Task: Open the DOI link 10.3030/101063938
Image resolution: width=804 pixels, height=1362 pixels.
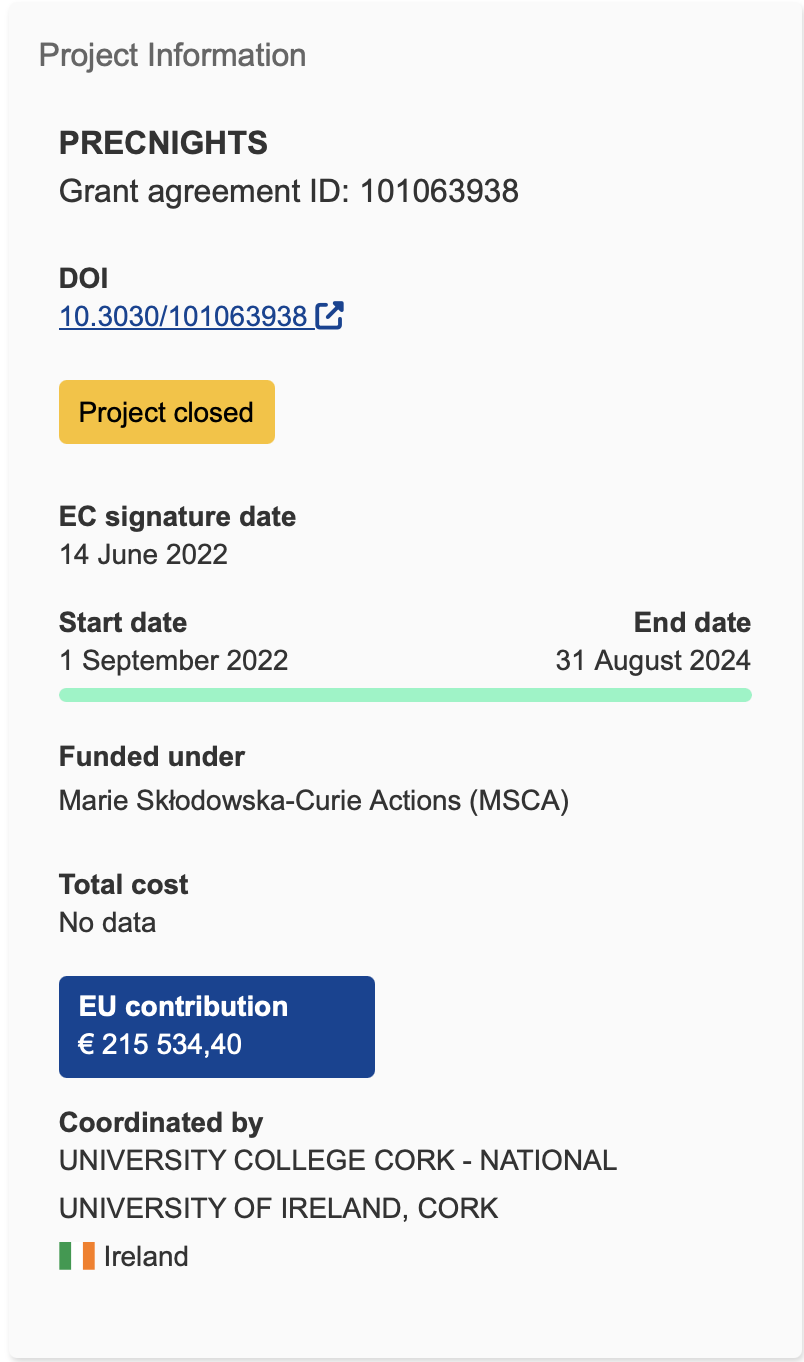Action: click(x=183, y=317)
